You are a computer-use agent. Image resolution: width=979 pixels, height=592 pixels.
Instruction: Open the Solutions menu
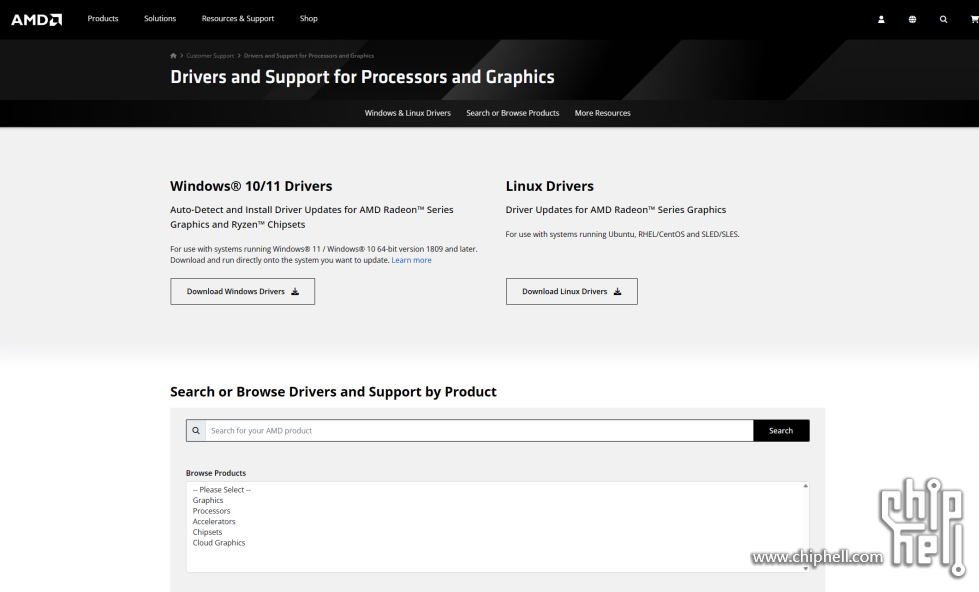(x=160, y=19)
